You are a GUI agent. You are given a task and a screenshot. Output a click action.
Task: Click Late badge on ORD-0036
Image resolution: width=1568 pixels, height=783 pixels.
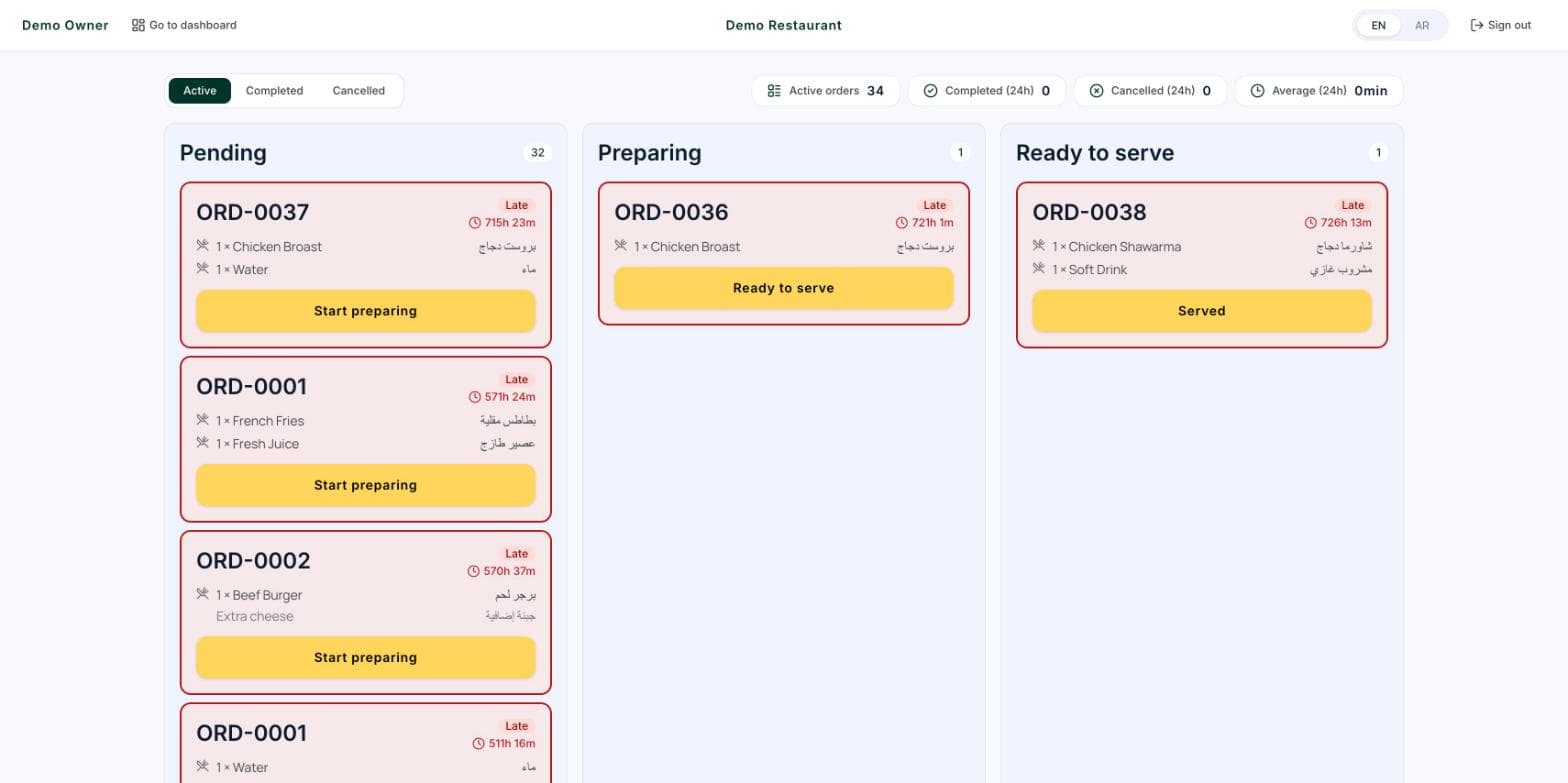[x=935, y=205]
